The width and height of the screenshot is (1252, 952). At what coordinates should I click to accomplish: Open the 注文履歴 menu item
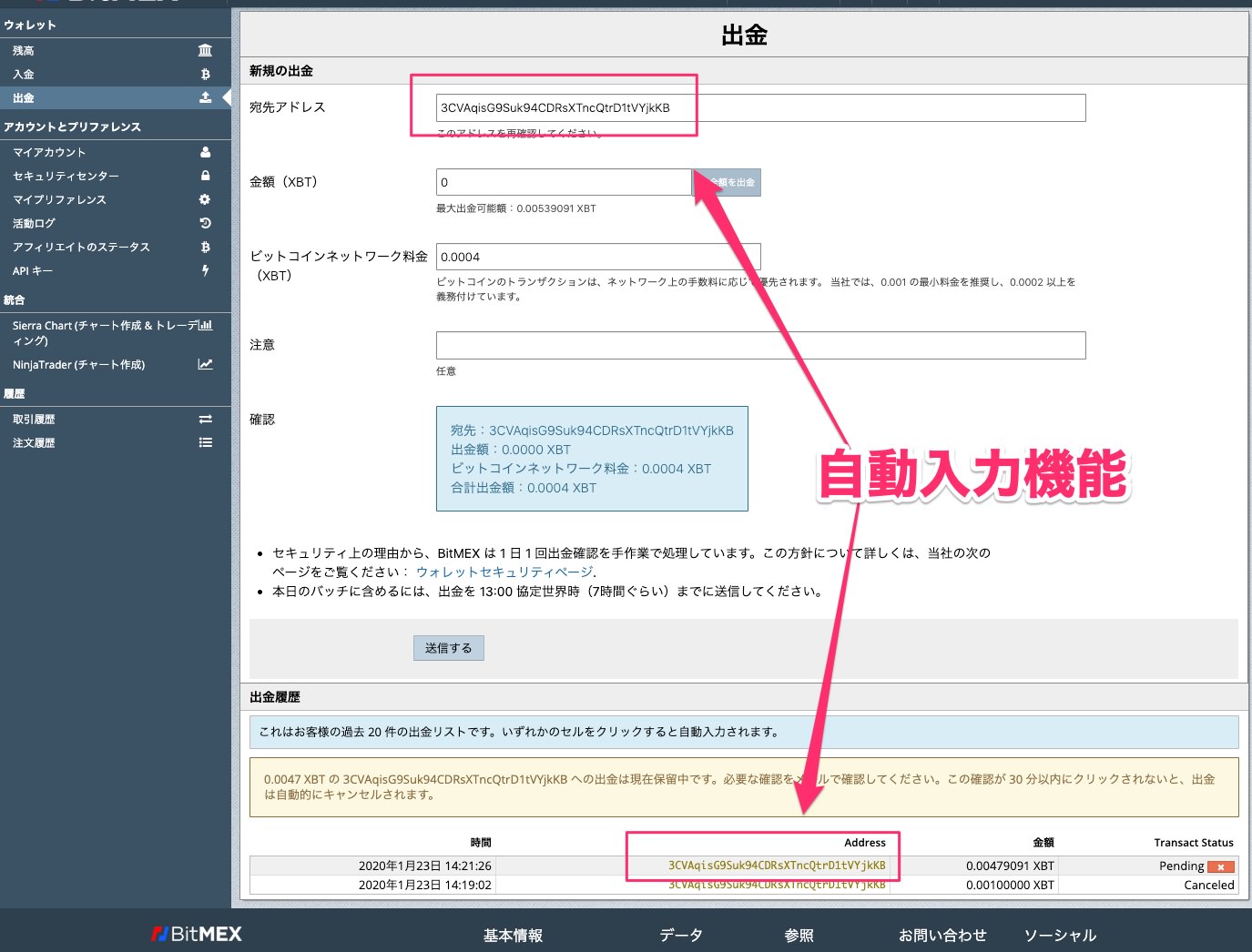click(35, 443)
